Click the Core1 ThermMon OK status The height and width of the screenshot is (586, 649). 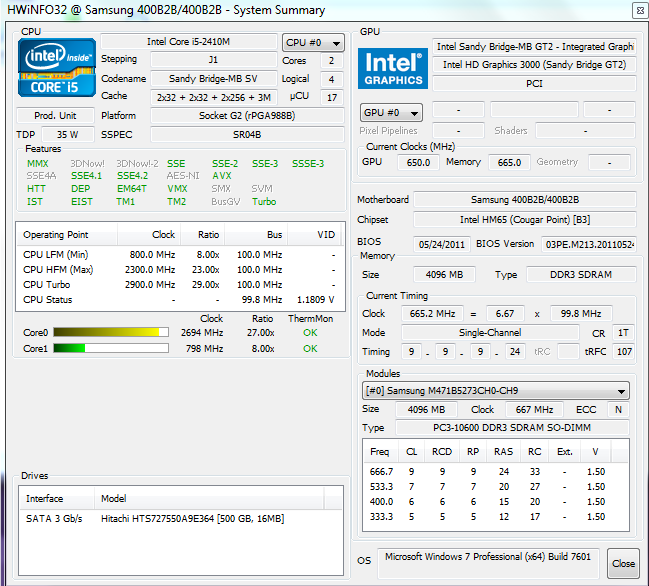click(310, 348)
